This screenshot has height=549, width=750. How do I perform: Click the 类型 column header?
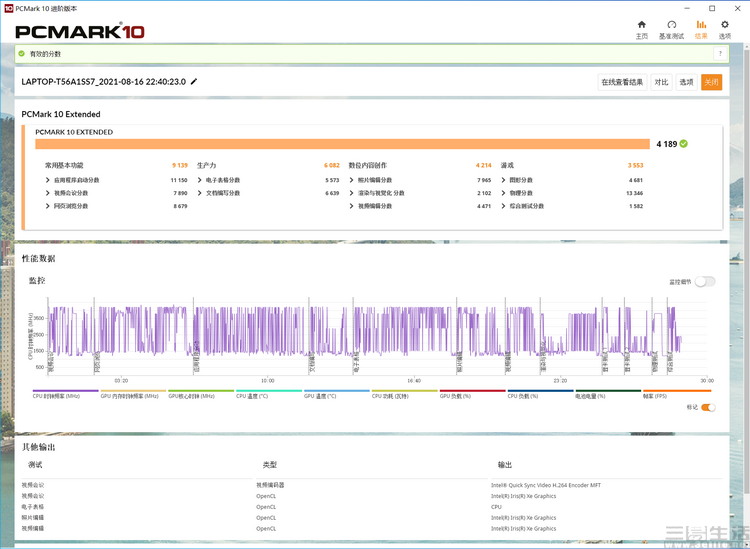(270, 465)
